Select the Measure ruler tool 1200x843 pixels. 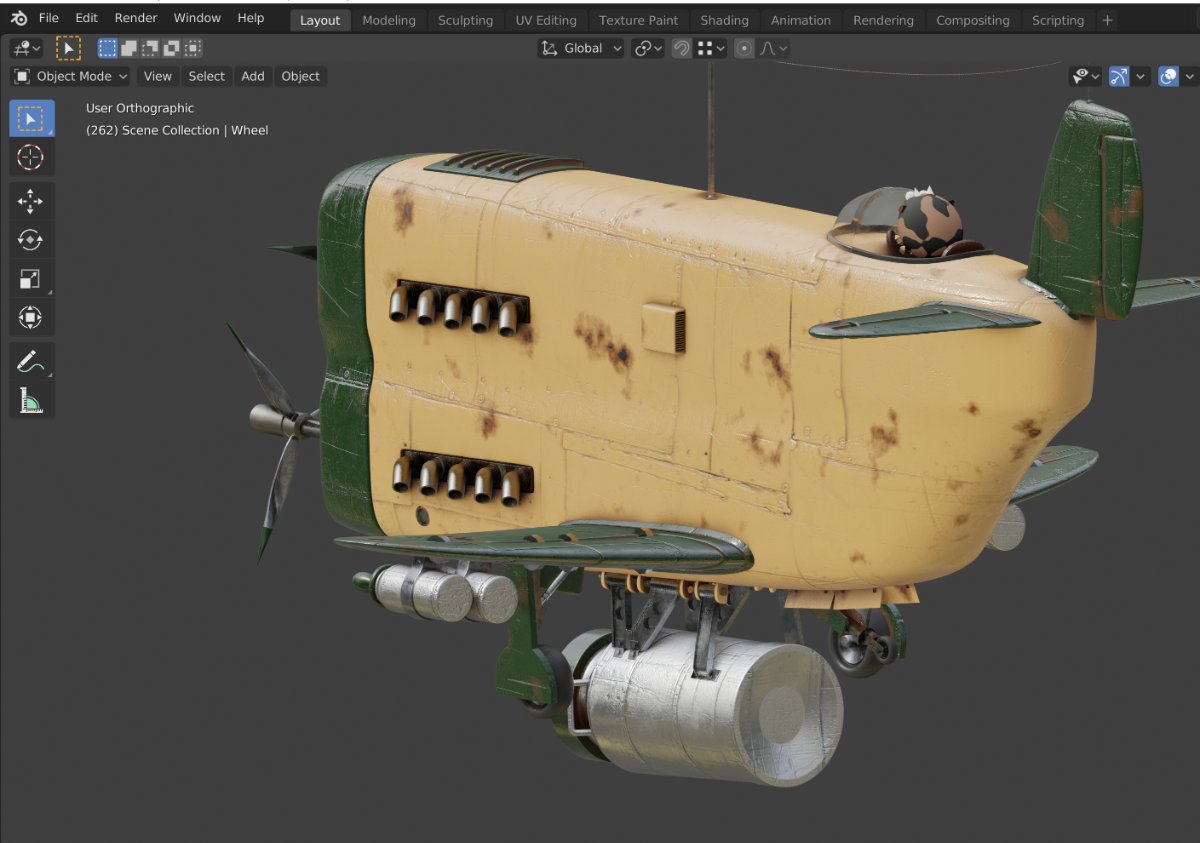30,400
